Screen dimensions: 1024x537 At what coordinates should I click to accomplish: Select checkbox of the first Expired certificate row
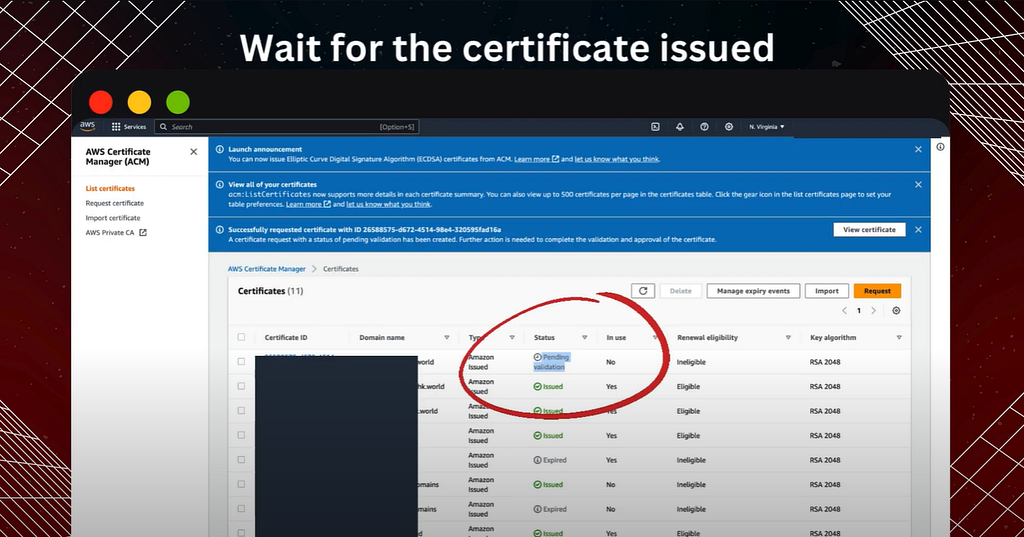click(x=241, y=459)
